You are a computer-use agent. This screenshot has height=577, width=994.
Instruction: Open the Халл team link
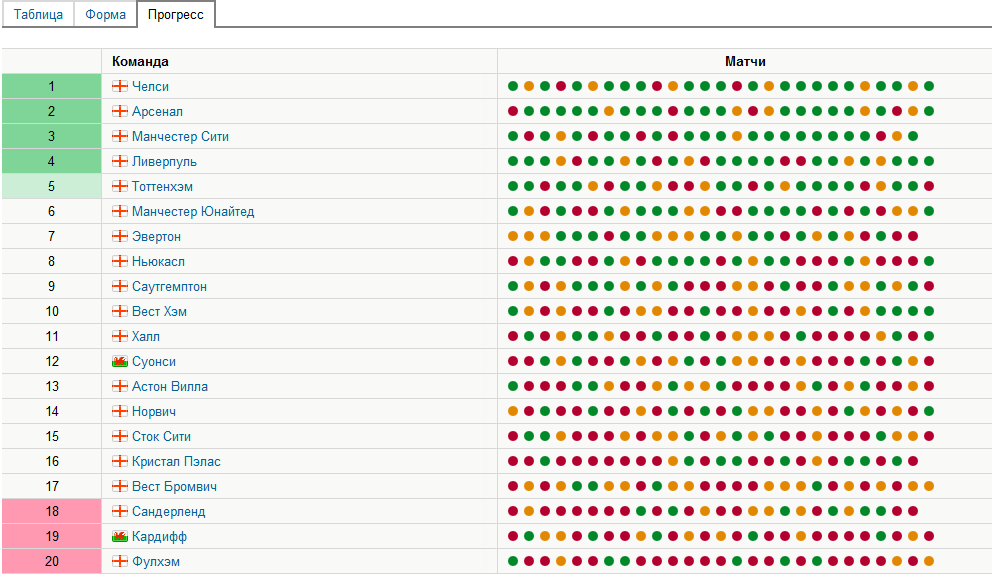[x=146, y=336]
